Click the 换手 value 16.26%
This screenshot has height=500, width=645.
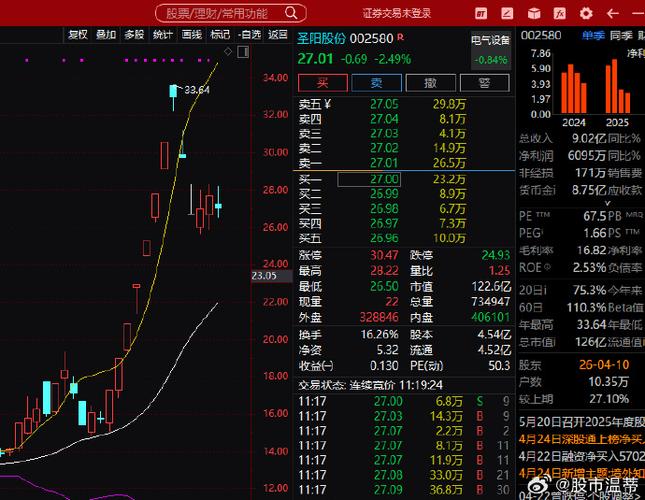tap(379, 334)
